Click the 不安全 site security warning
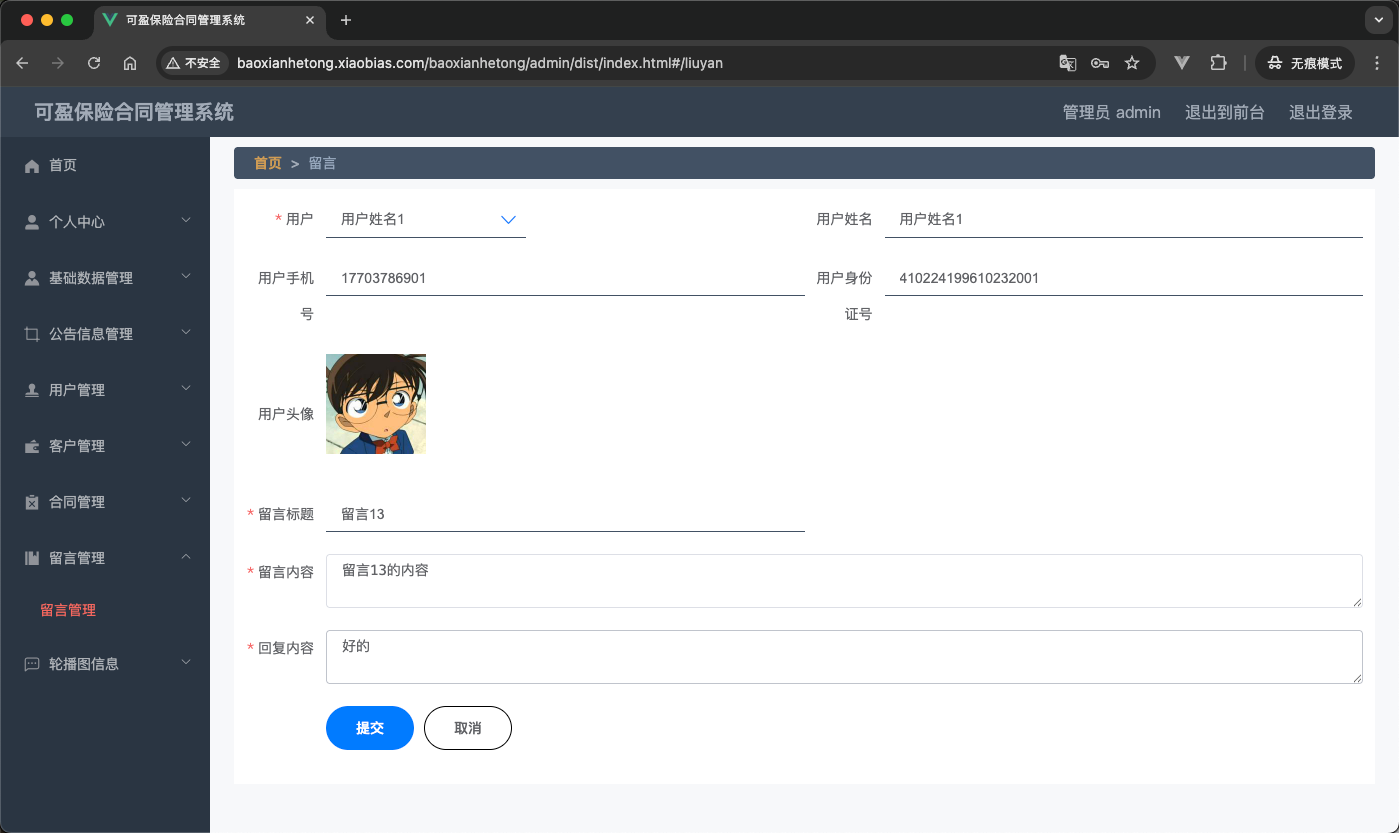This screenshot has width=1399, height=833. [x=193, y=63]
